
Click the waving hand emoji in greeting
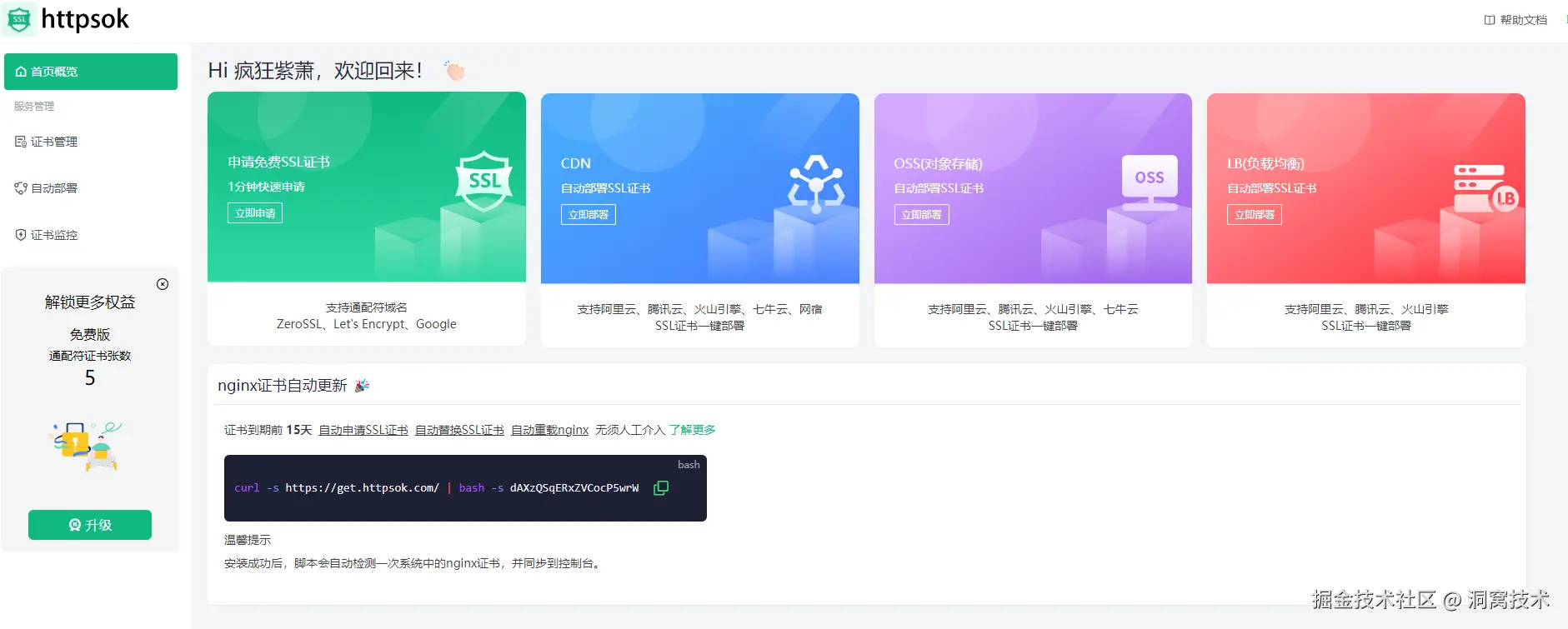(454, 70)
